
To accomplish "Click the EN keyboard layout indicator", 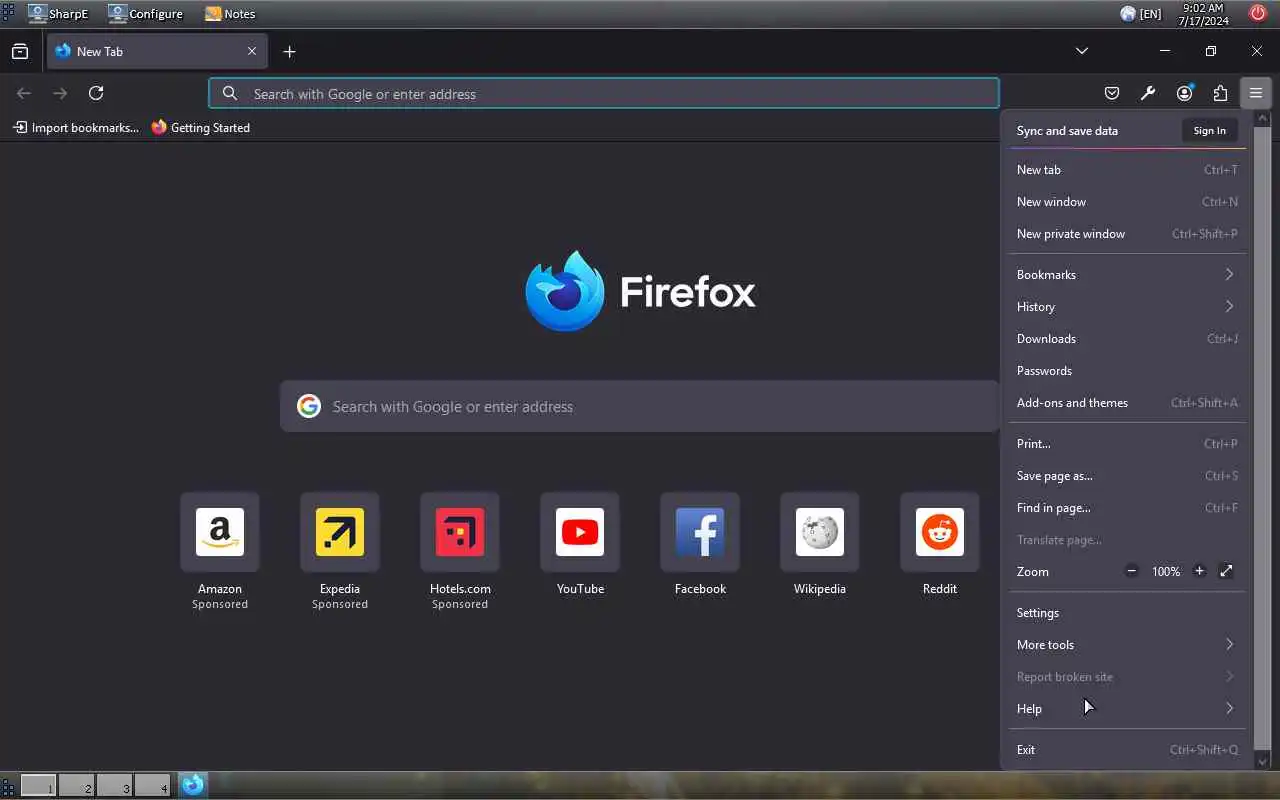I will pyautogui.click(x=1150, y=14).
